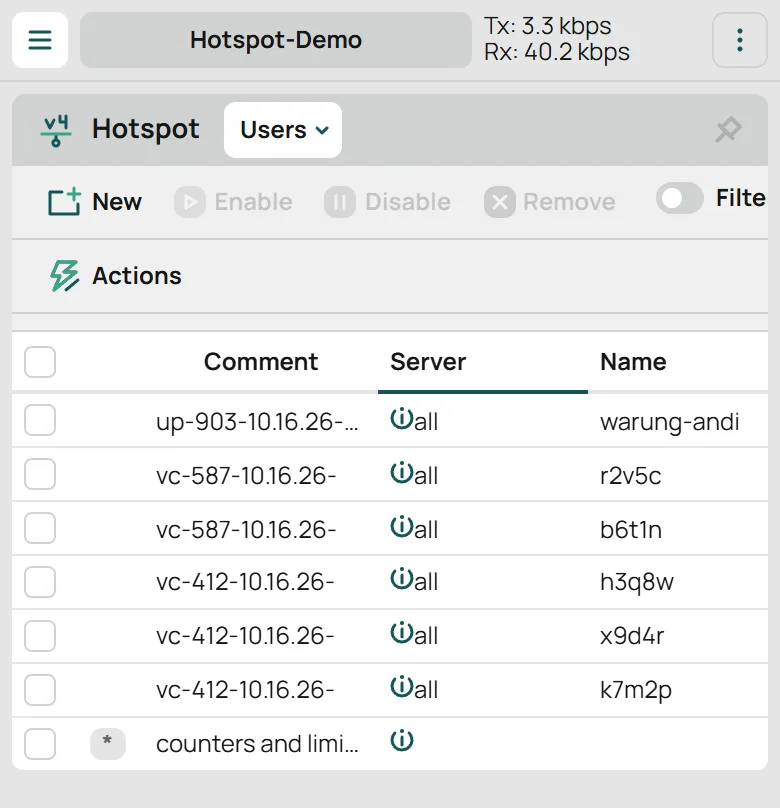Open user warung-andi
Screen dimensions: 780x808
[x=670, y=422]
